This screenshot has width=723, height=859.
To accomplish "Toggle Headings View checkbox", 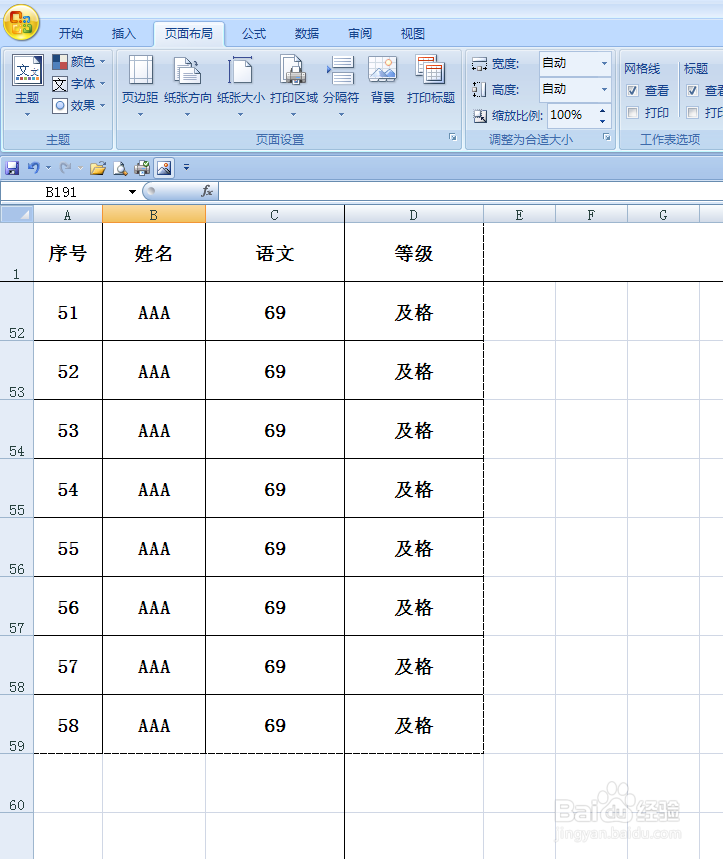I will (692, 90).
